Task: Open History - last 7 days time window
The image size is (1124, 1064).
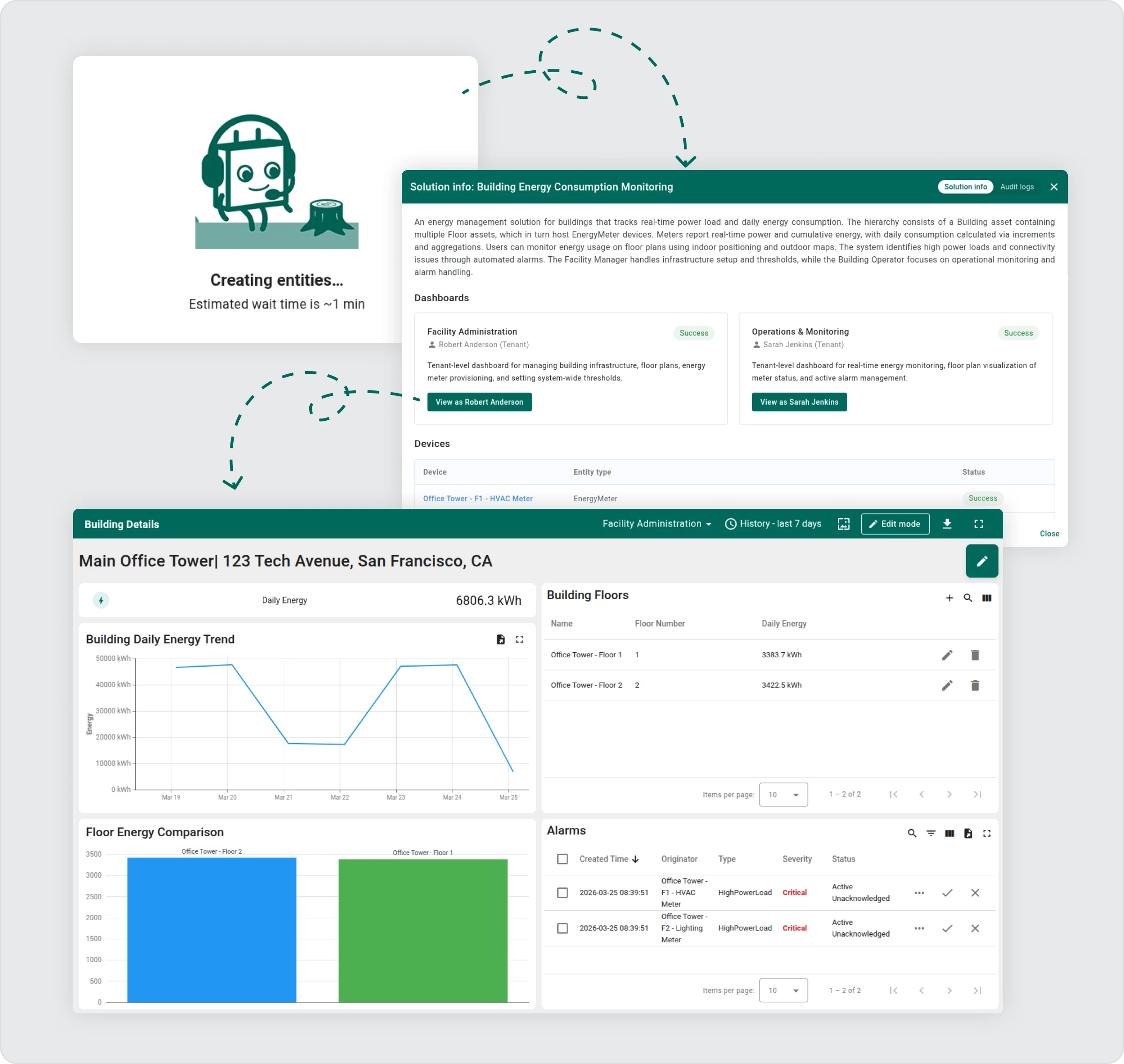Action: click(774, 523)
